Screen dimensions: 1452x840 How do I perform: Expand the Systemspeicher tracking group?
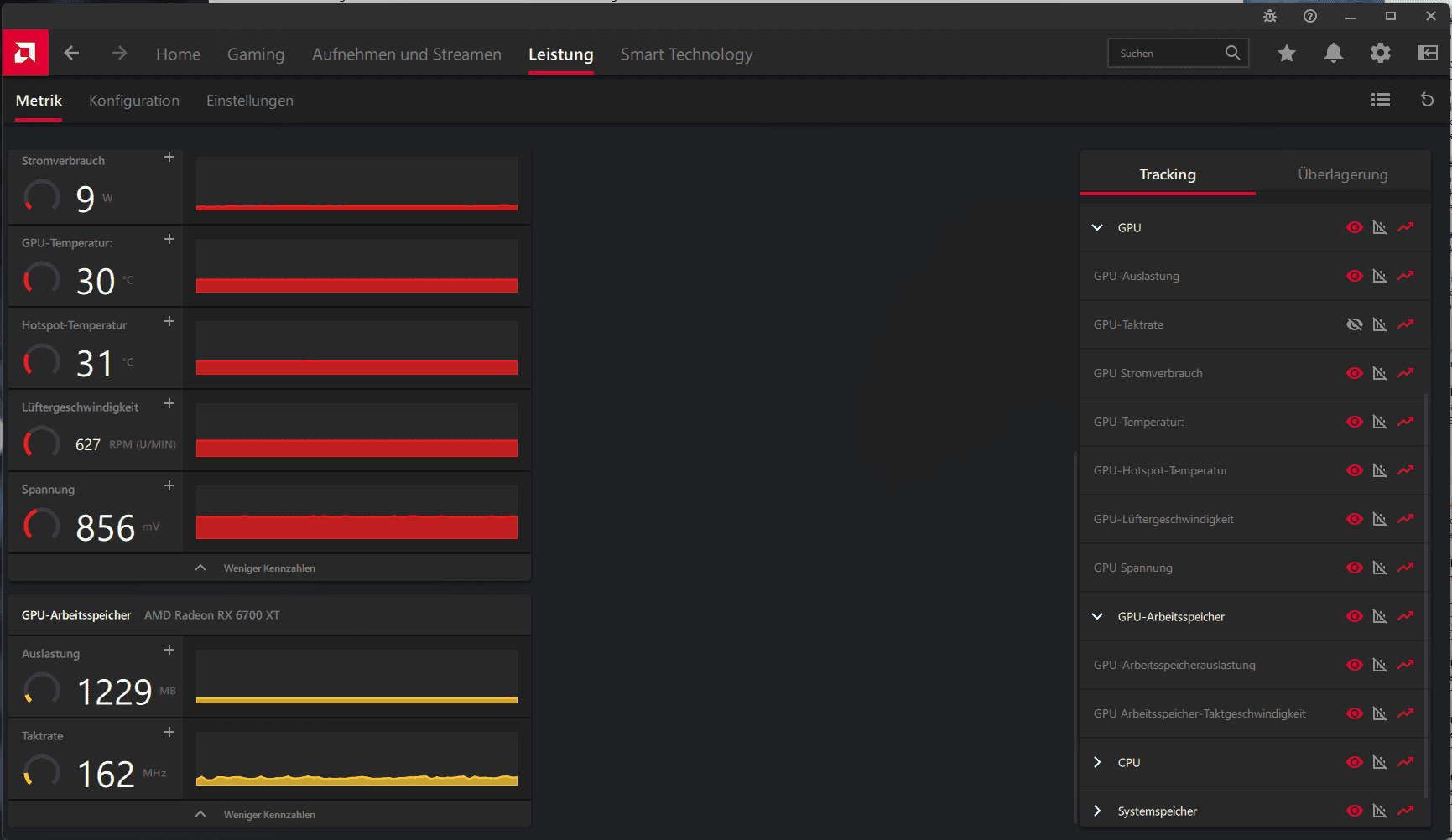1097,811
